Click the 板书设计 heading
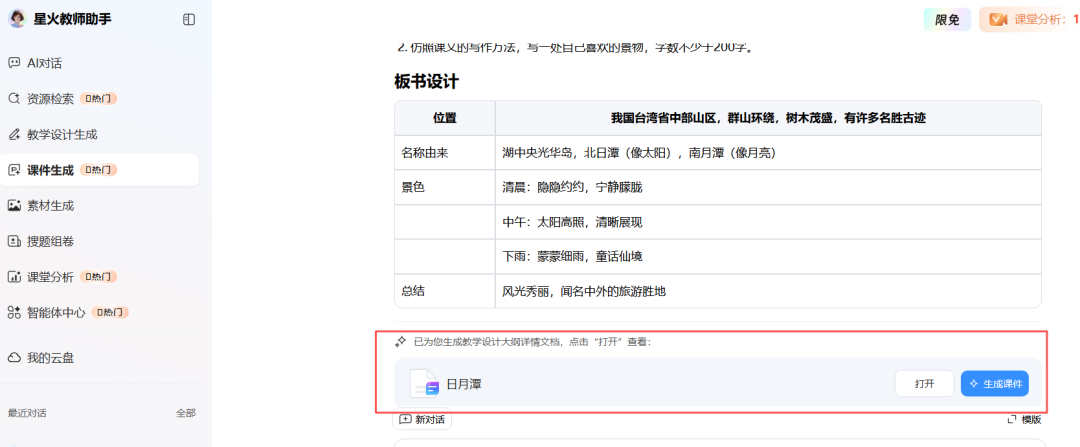Image resolution: width=1080 pixels, height=447 pixels. click(426, 82)
